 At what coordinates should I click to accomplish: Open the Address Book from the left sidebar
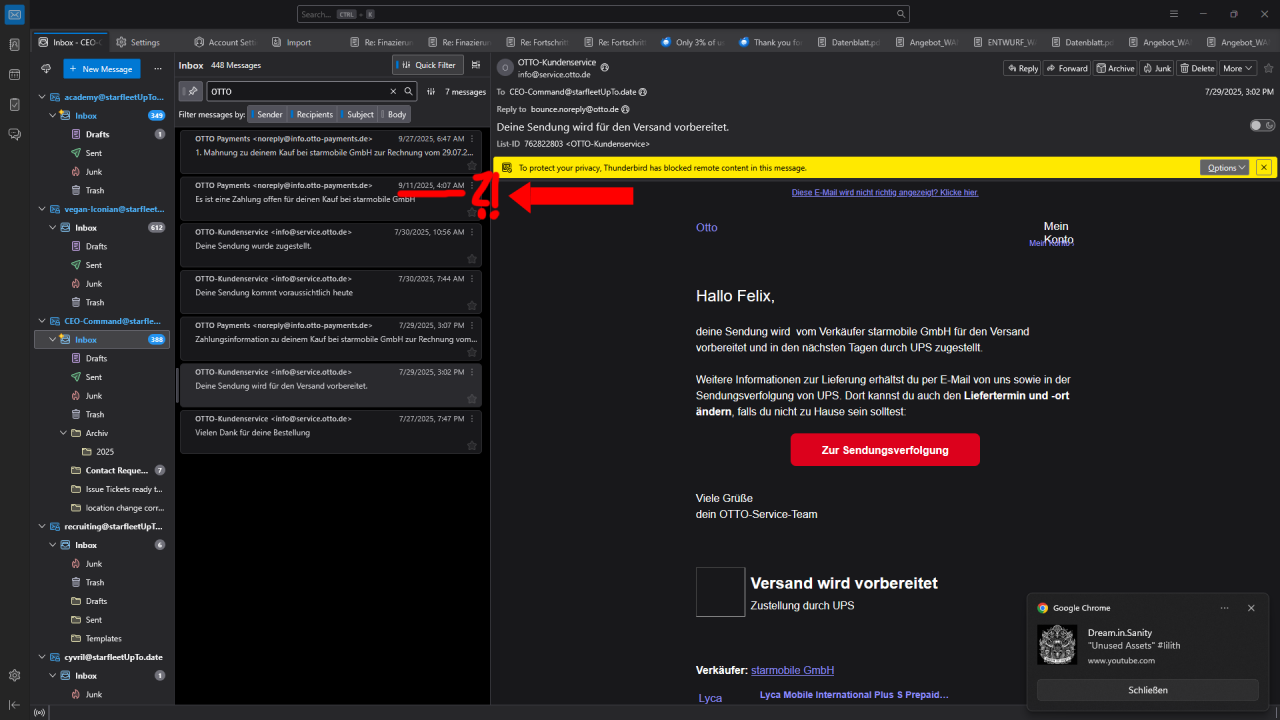click(15, 44)
